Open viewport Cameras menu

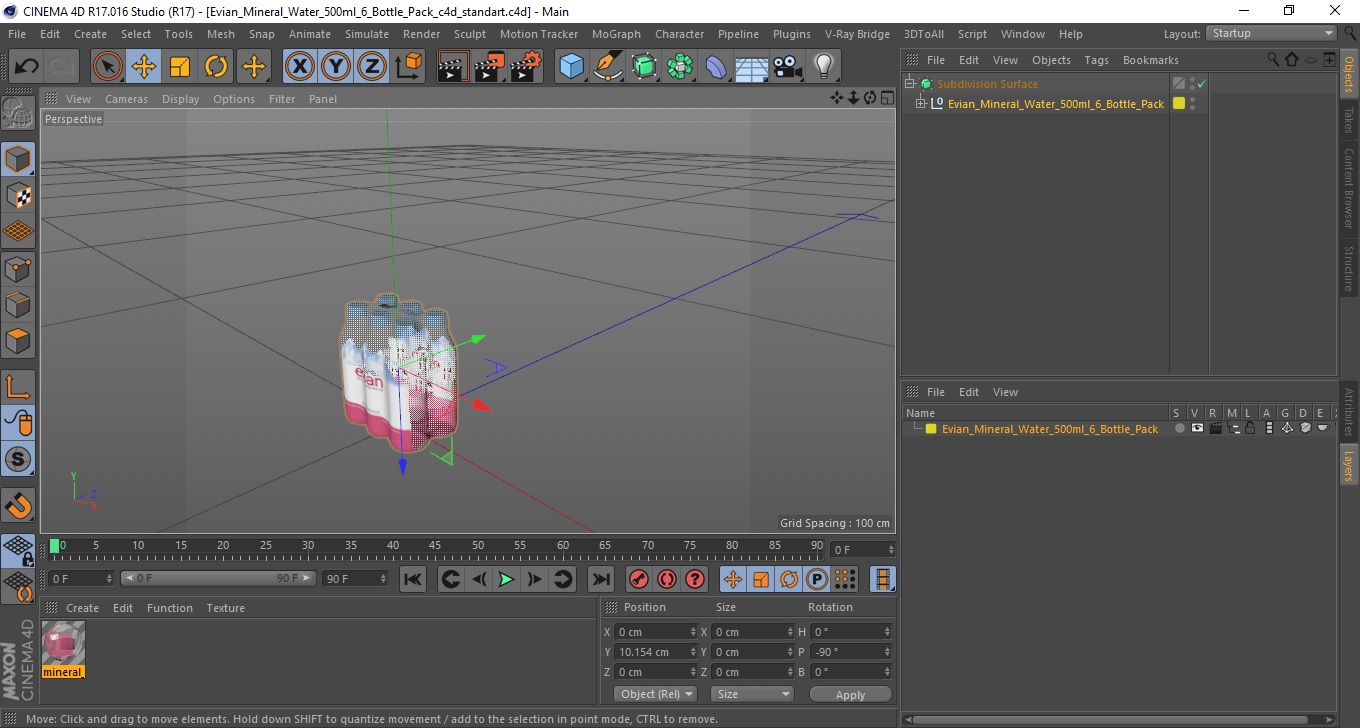coord(126,99)
